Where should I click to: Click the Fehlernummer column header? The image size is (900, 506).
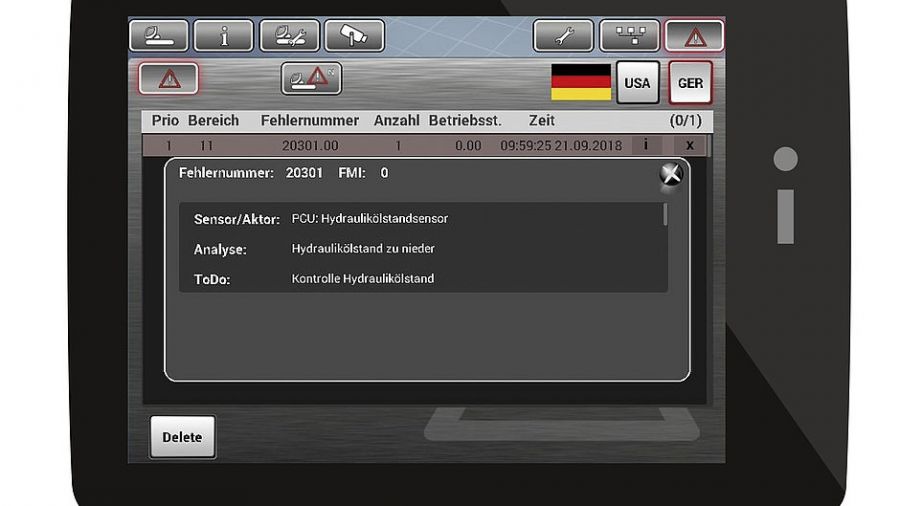310,120
